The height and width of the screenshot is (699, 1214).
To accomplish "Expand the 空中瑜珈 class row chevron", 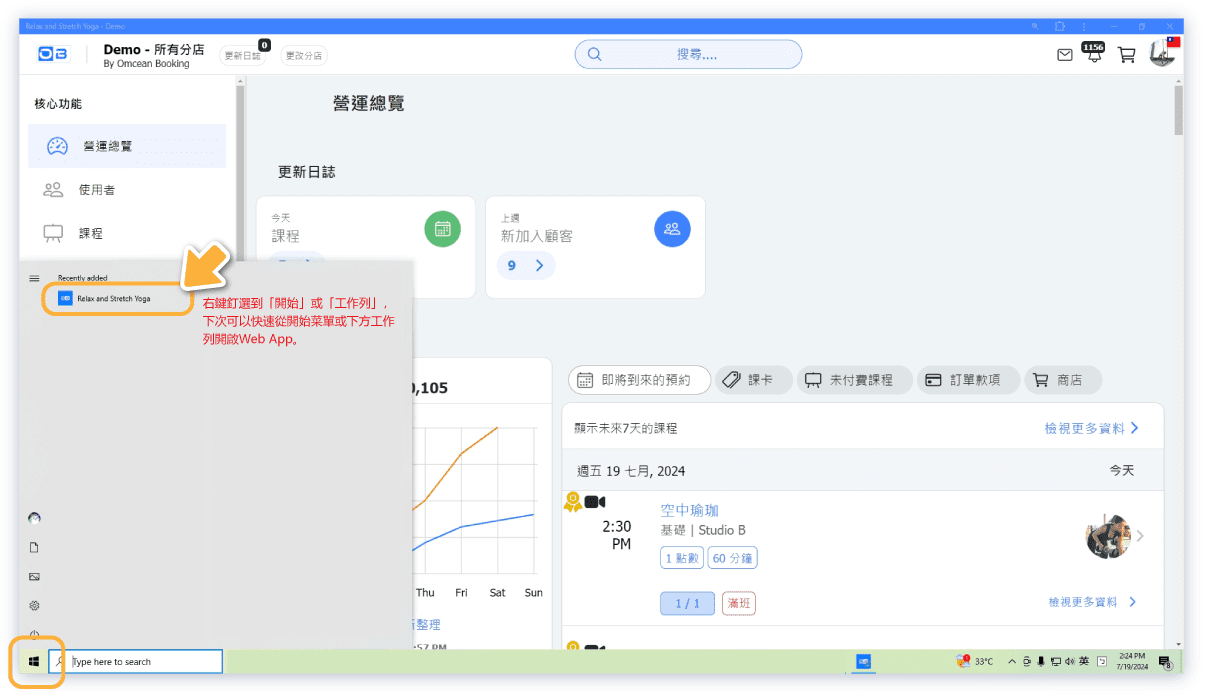I will (x=1140, y=536).
